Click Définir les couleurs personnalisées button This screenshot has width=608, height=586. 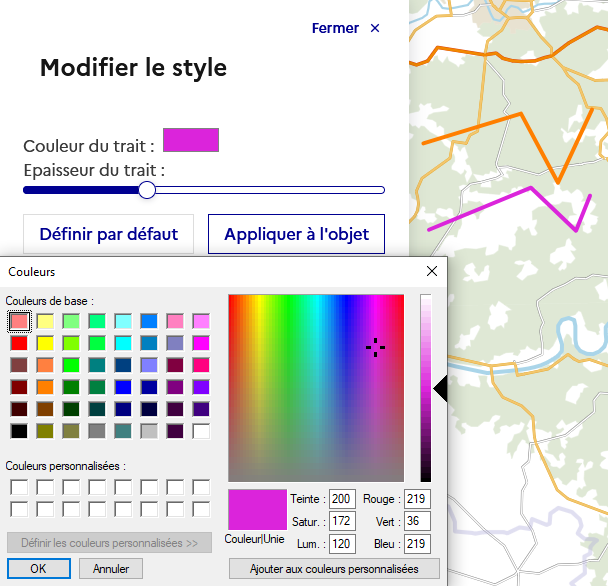point(109,543)
